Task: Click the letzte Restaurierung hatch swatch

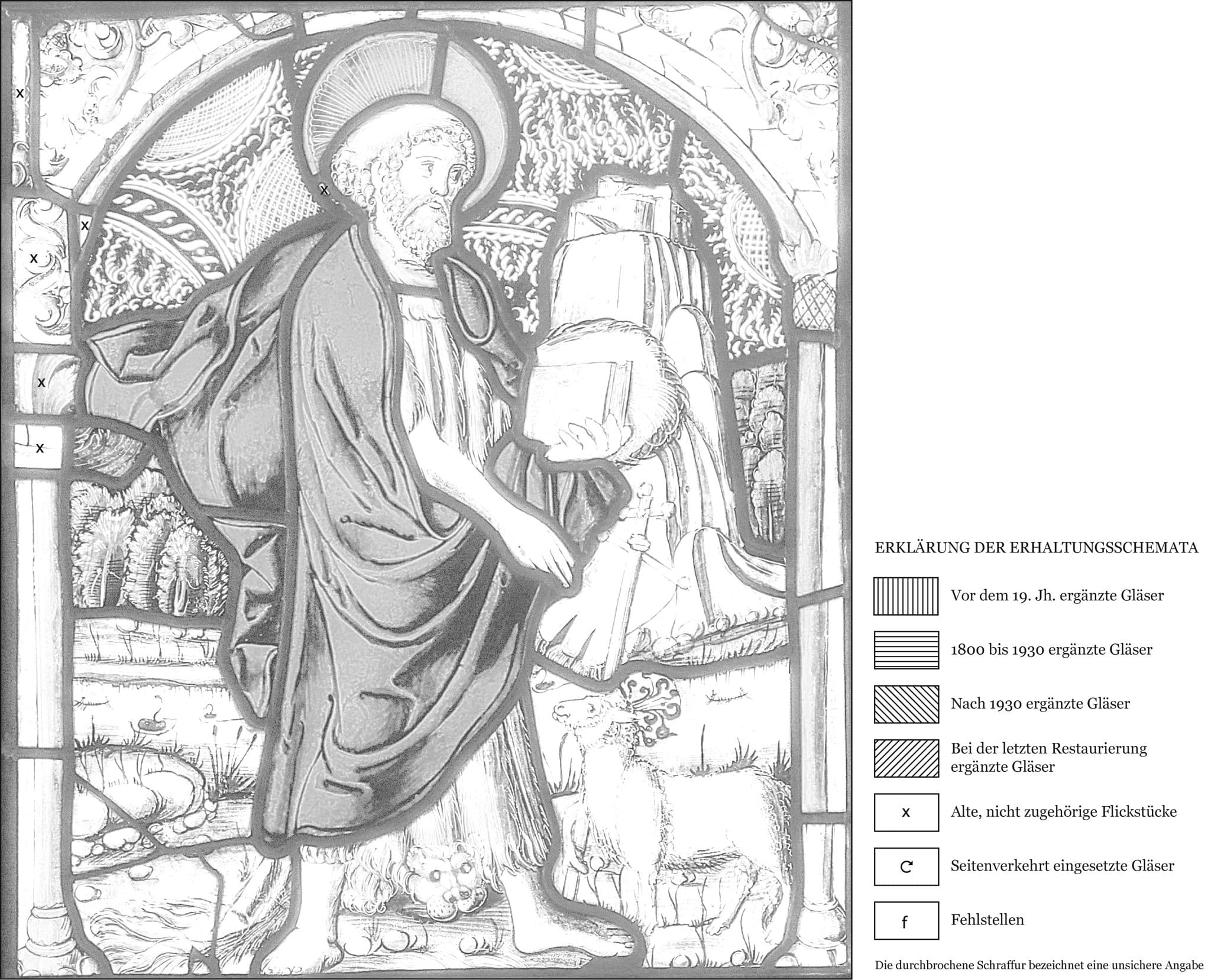Action: pos(906,758)
